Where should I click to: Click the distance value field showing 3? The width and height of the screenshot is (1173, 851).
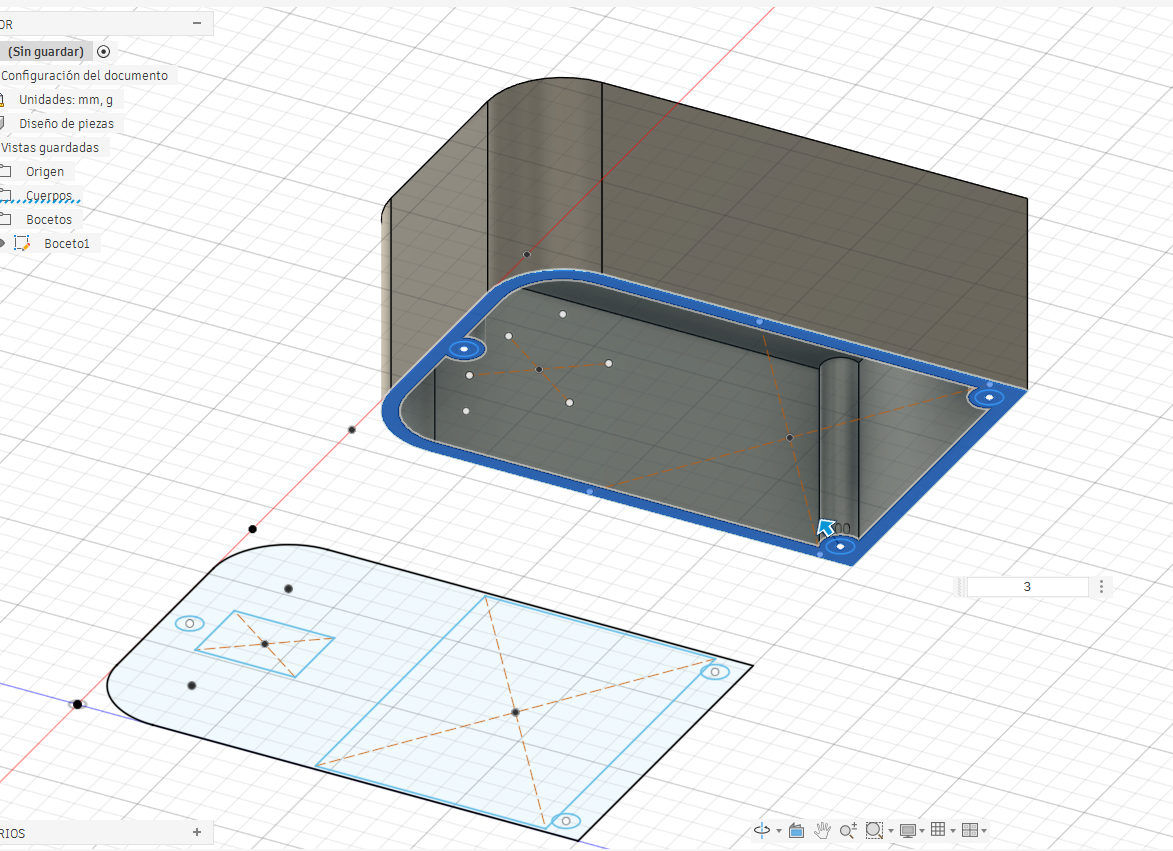pyautogui.click(x=1027, y=587)
